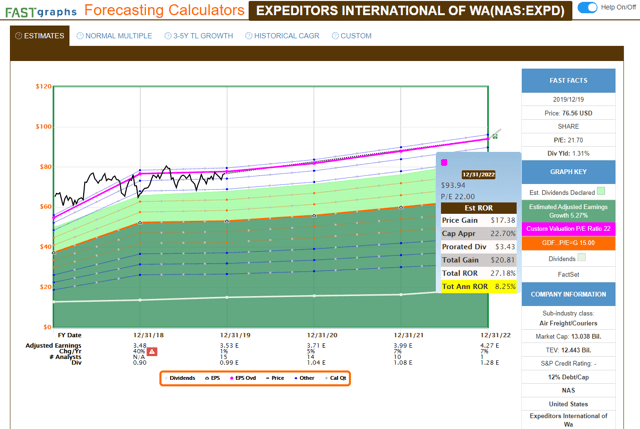Click the FASTgraphs logo
Image resolution: width=640 pixels, height=429 pixels.
coord(41,12)
